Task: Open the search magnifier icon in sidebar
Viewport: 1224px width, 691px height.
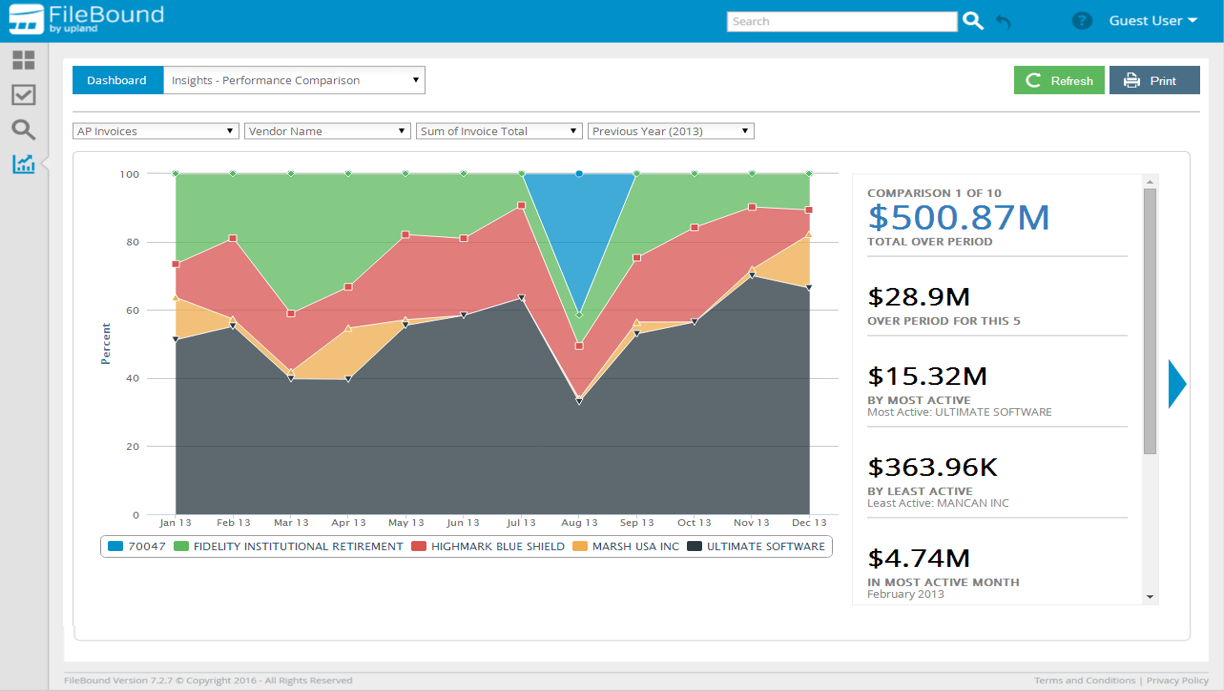Action: [x=23, y=130]
